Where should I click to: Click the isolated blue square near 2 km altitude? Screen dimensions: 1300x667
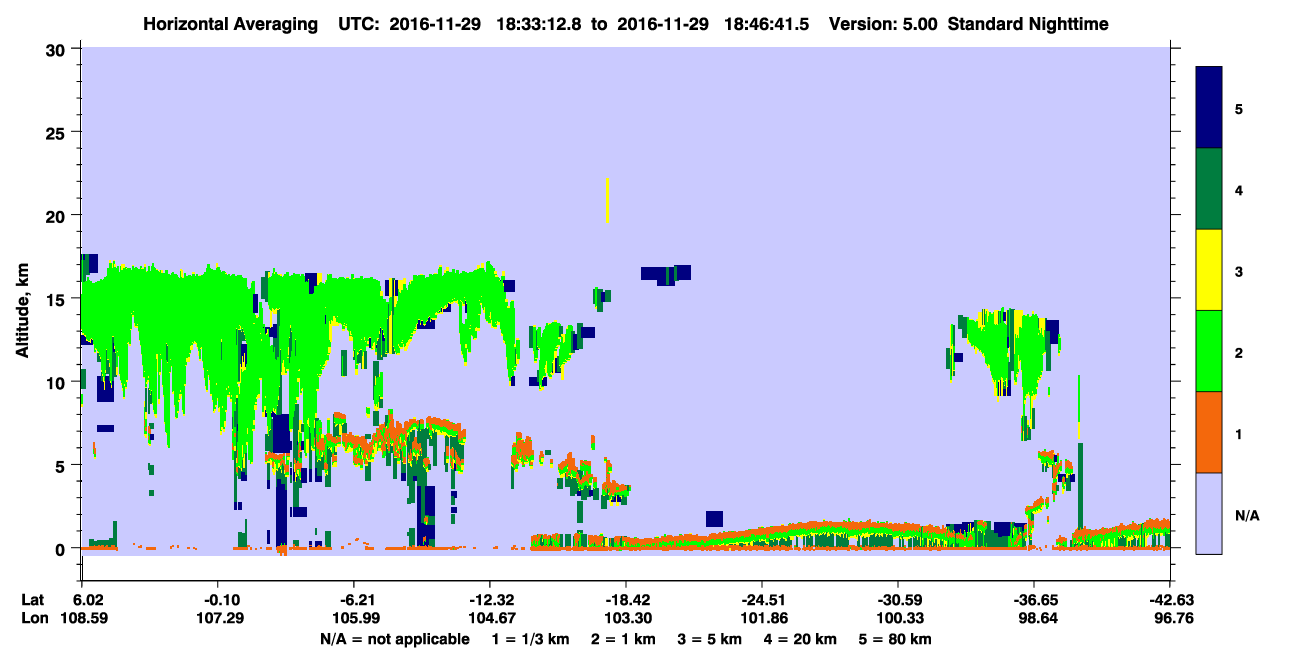click(x=714, y=518)
